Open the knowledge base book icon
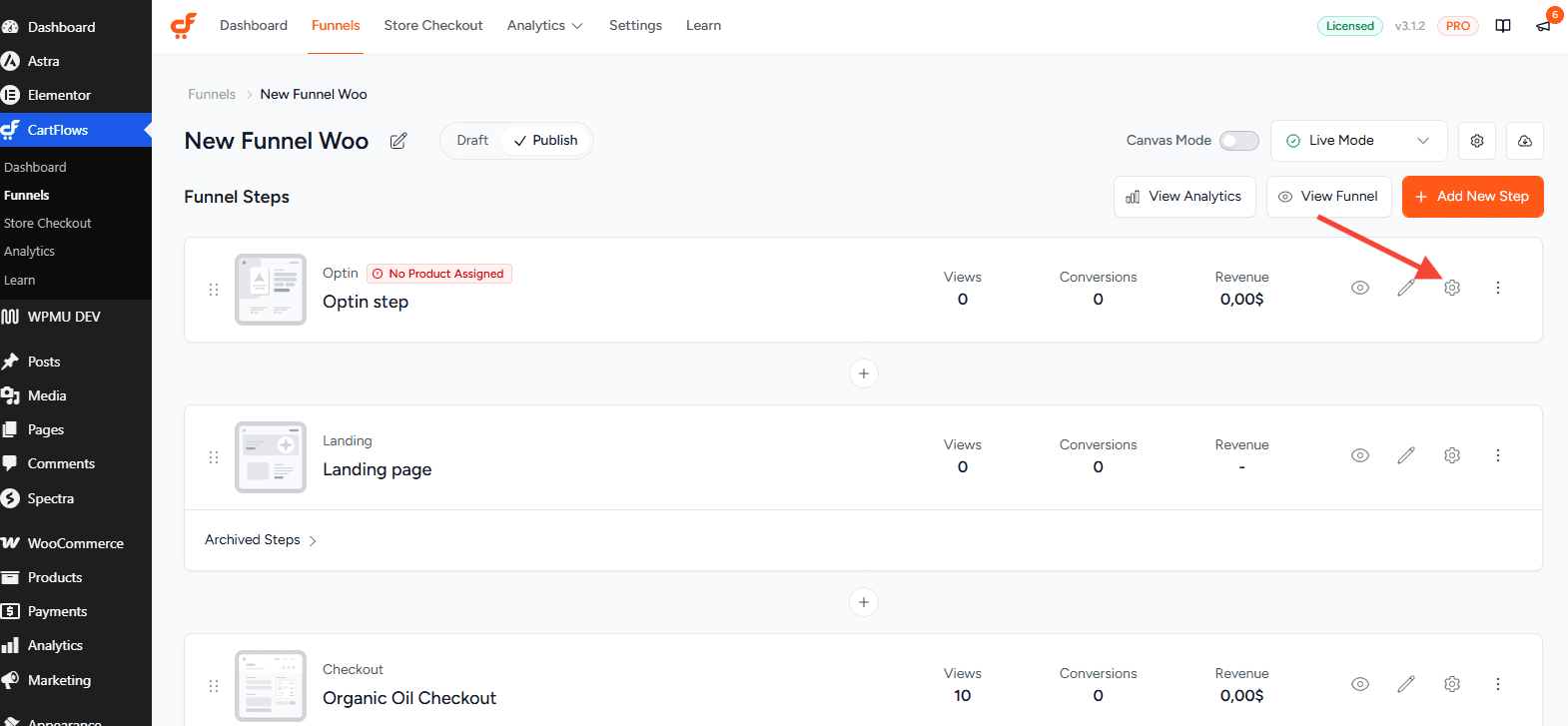The width and height of the screenshot is (1568, 726). tap(1503, 26)
